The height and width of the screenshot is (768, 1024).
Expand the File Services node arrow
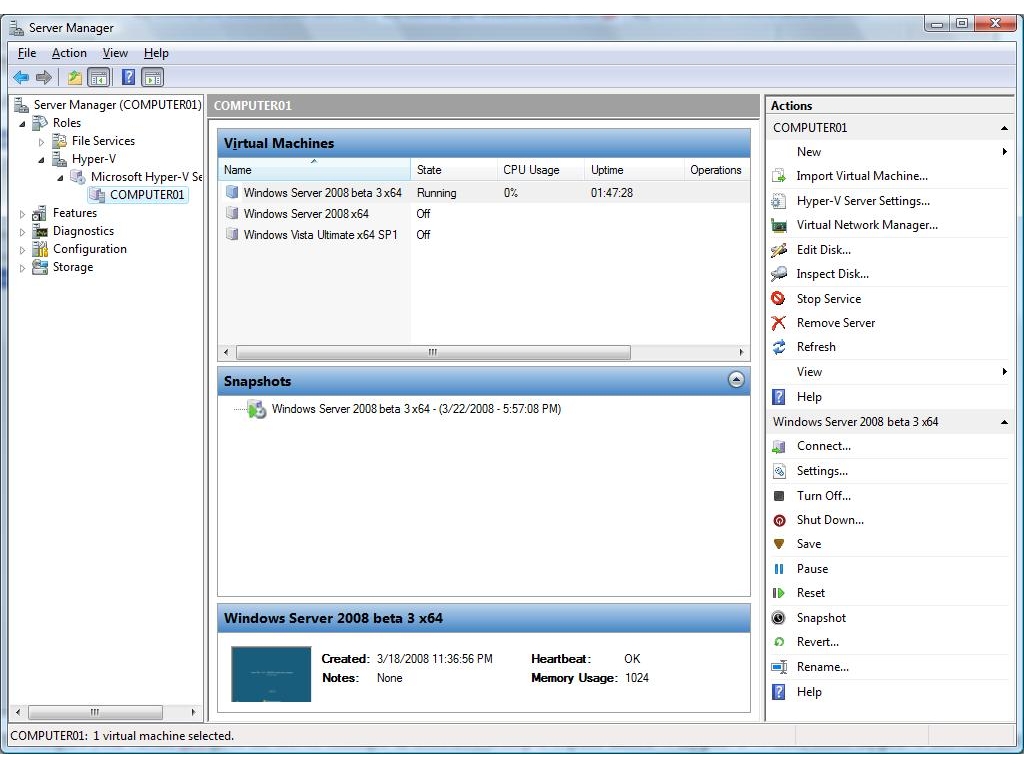pyautogui.click(x=41, y=142)
